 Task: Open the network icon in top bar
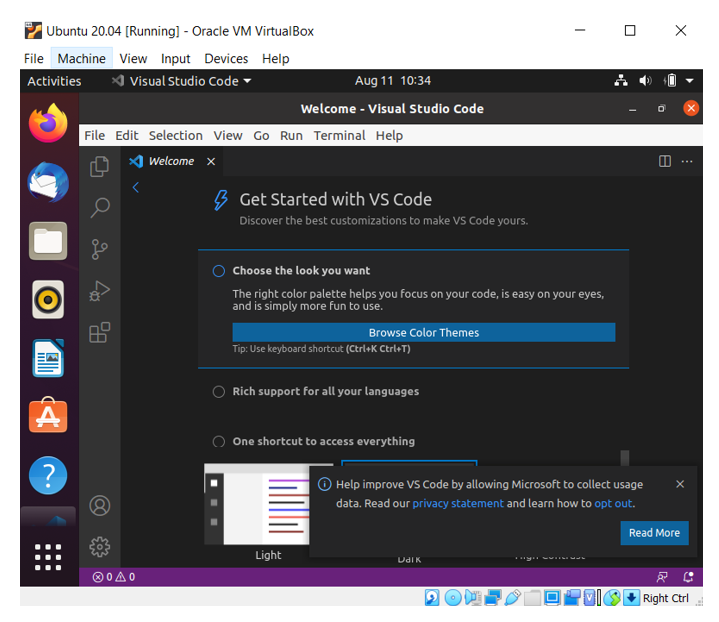(621, 81)
